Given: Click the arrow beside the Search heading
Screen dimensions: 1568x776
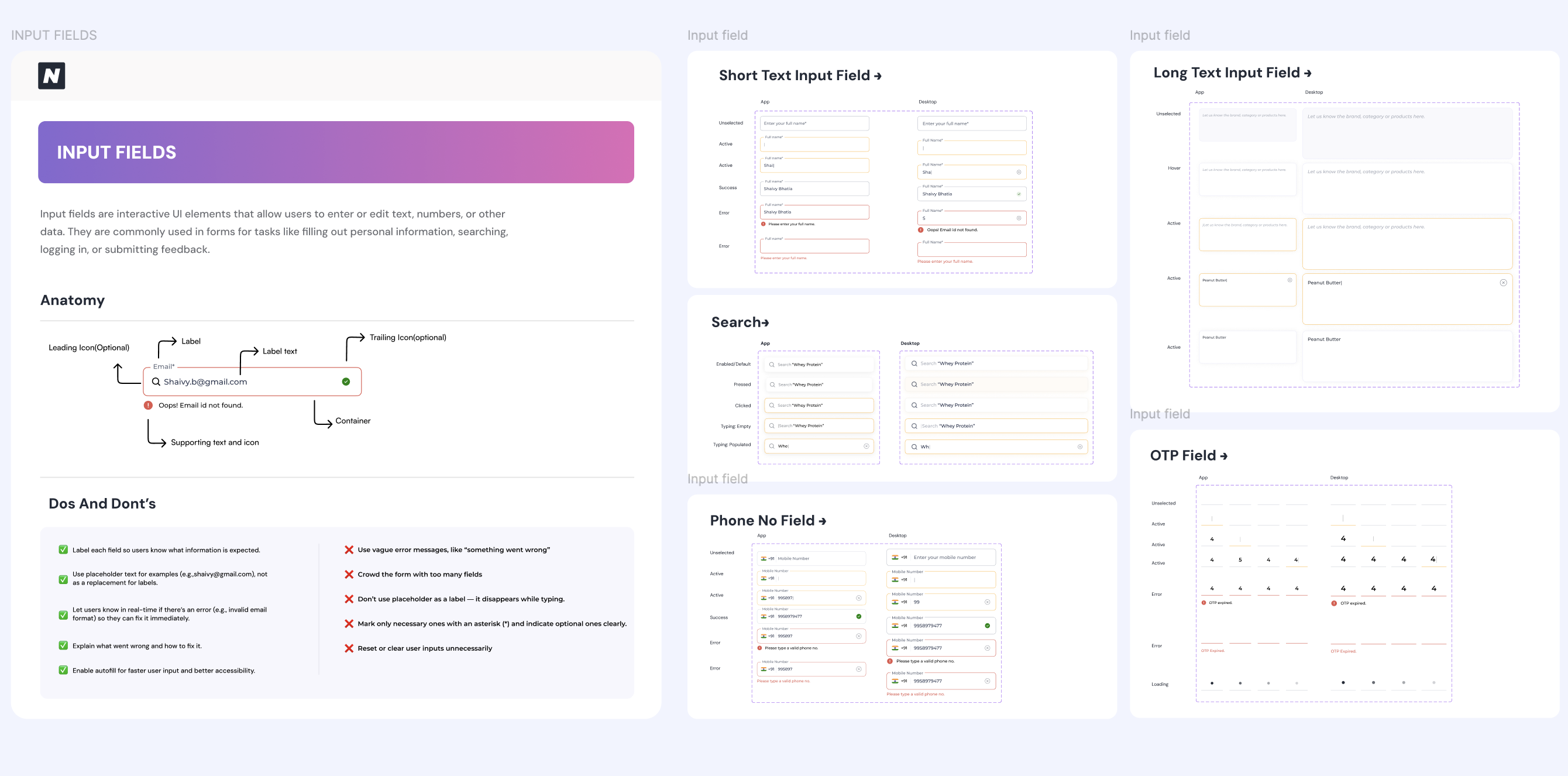Looking at the screenshot, I should coord(765,323).
